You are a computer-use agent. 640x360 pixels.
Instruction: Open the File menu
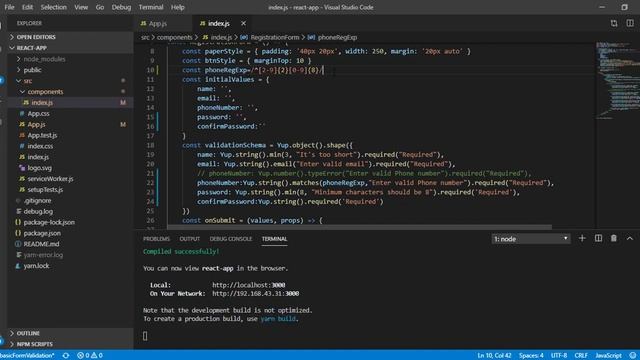coord(9,7)
